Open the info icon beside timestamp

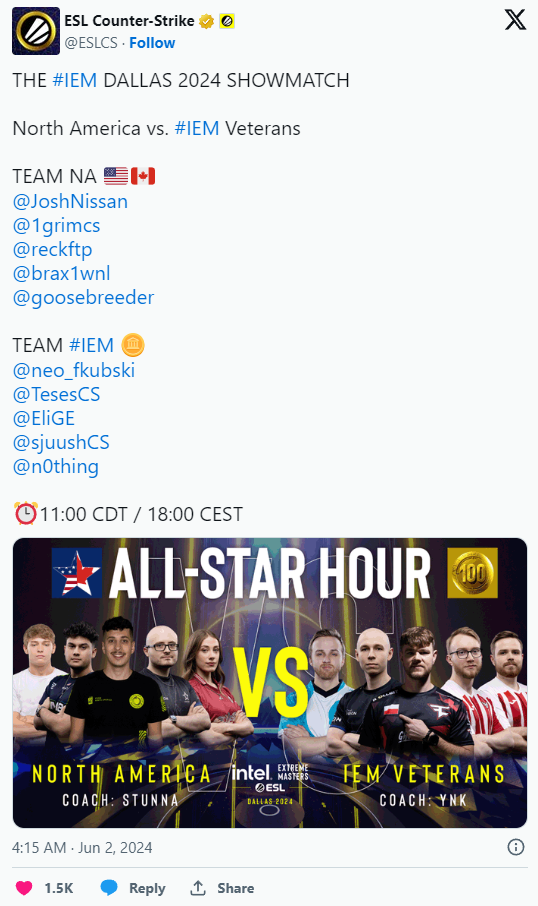pos(515,847)
